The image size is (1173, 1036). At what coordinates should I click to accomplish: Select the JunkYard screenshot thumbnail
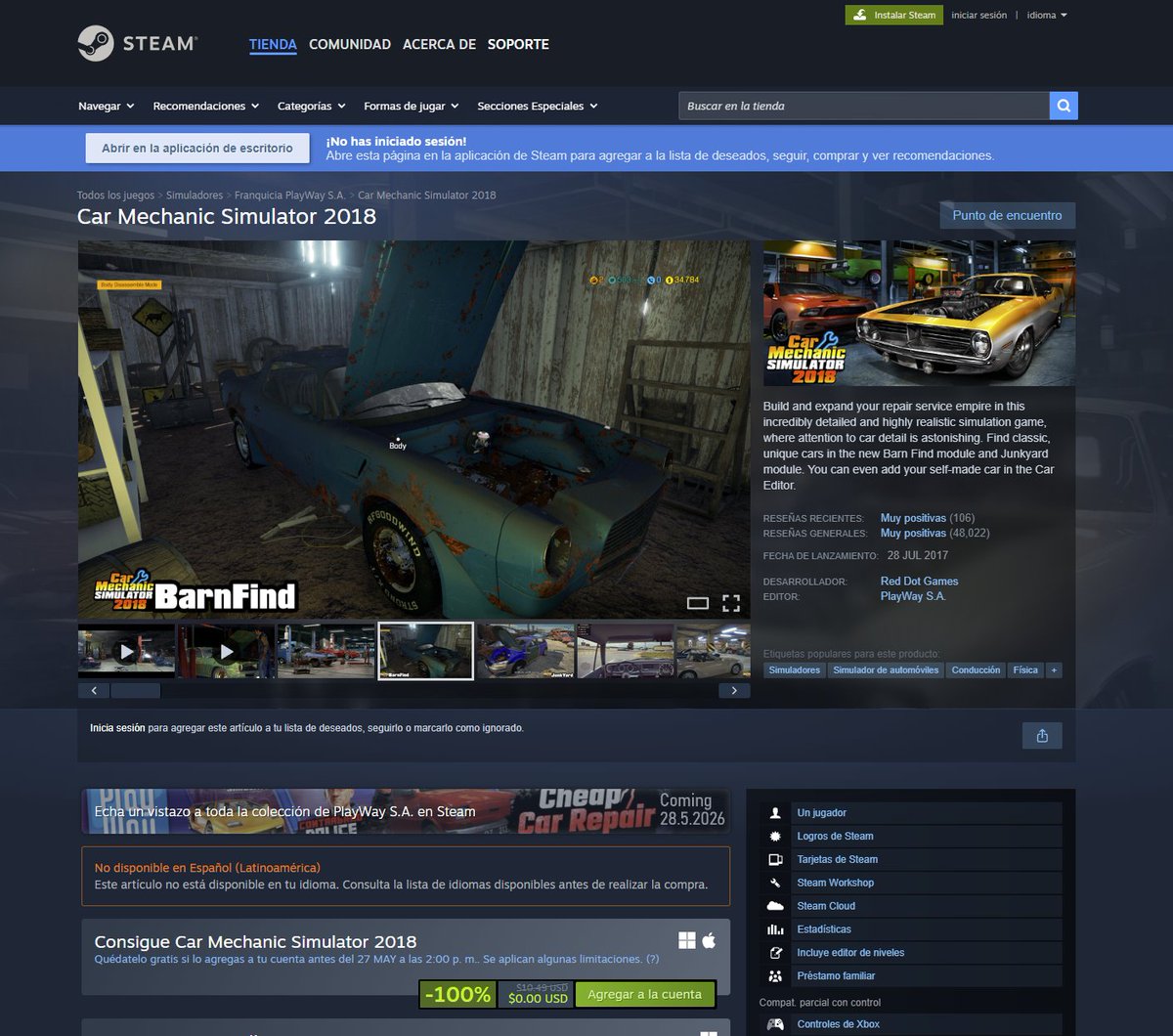pos(526,651)
